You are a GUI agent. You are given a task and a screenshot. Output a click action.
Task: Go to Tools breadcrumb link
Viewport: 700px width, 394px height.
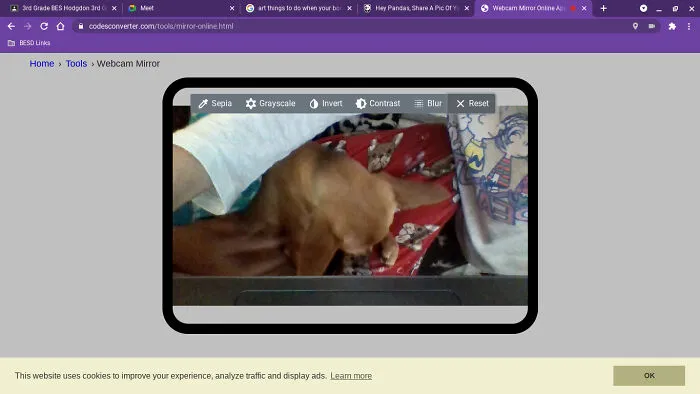pyautogui.click(x=76, y=64)
